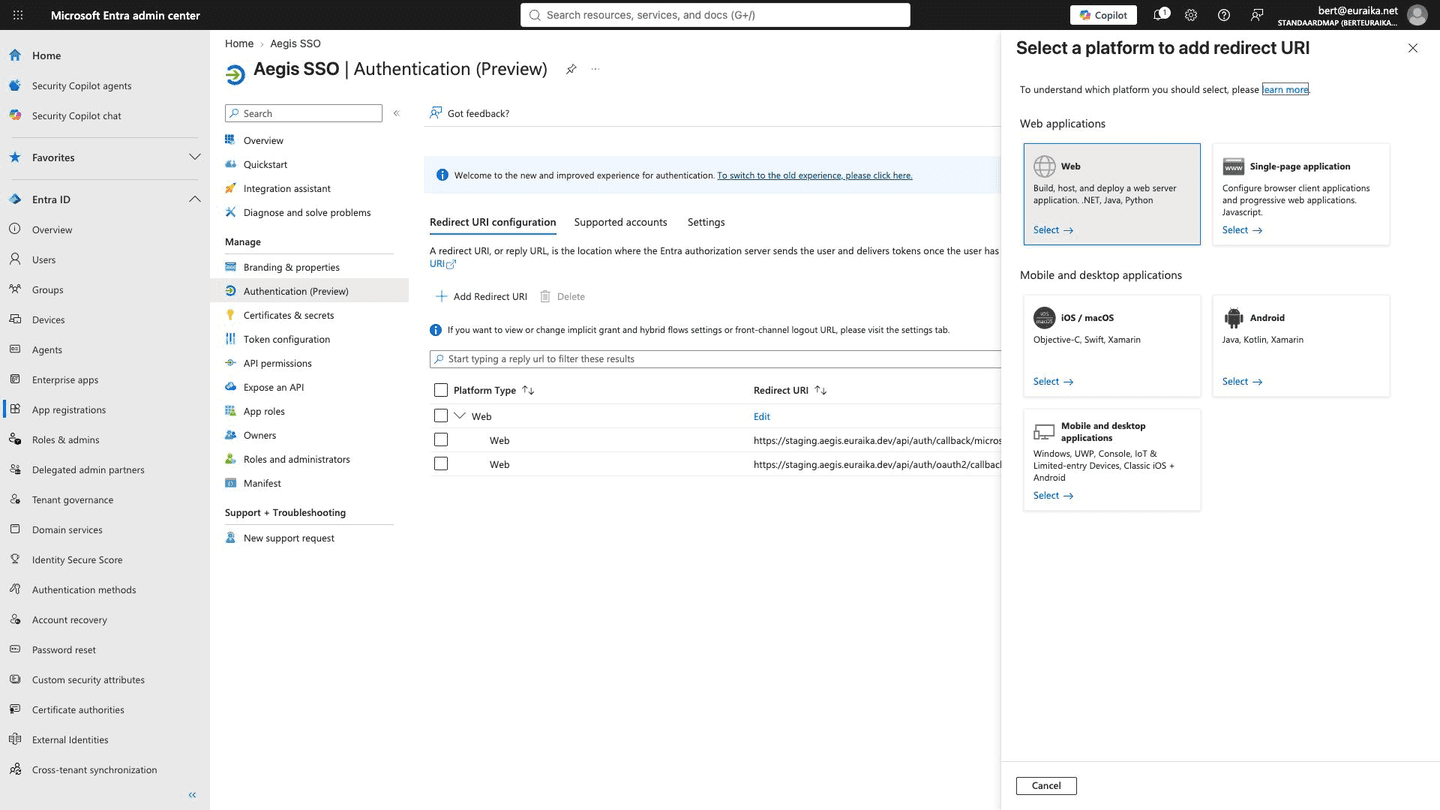Click the global search box

(x=715, y=15)
